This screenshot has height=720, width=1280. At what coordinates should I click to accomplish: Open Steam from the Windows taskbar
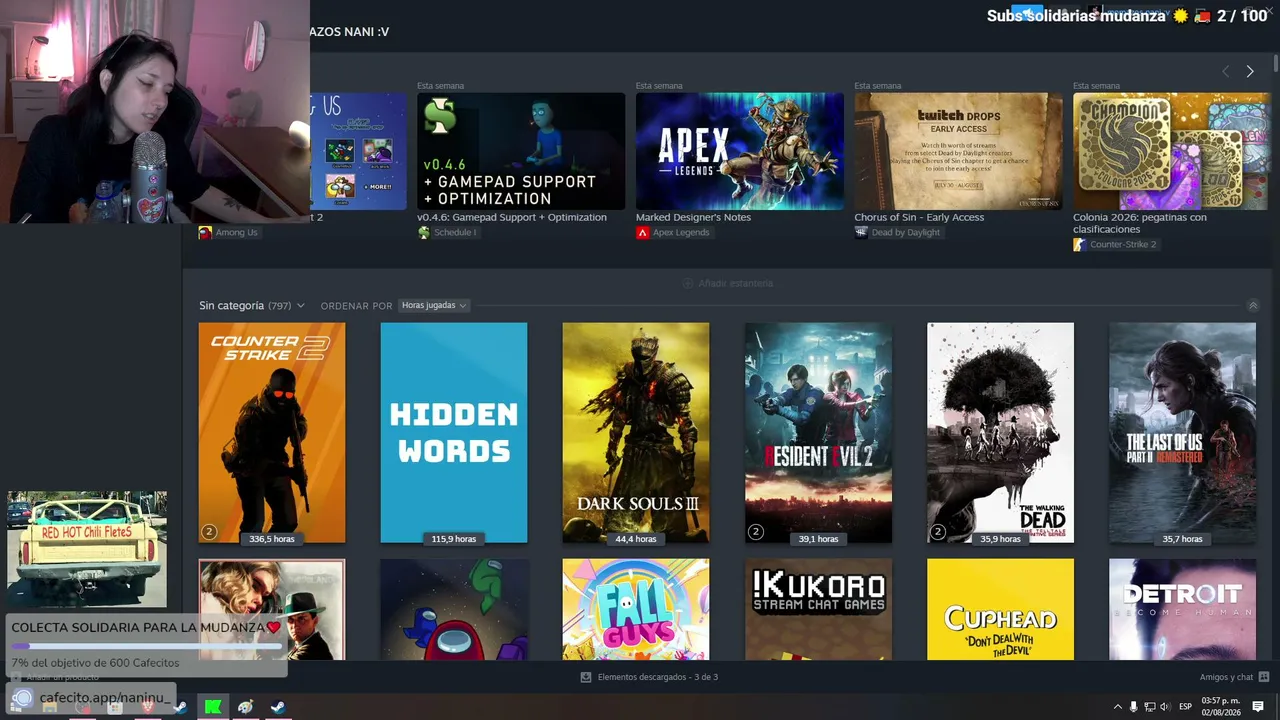278,707
